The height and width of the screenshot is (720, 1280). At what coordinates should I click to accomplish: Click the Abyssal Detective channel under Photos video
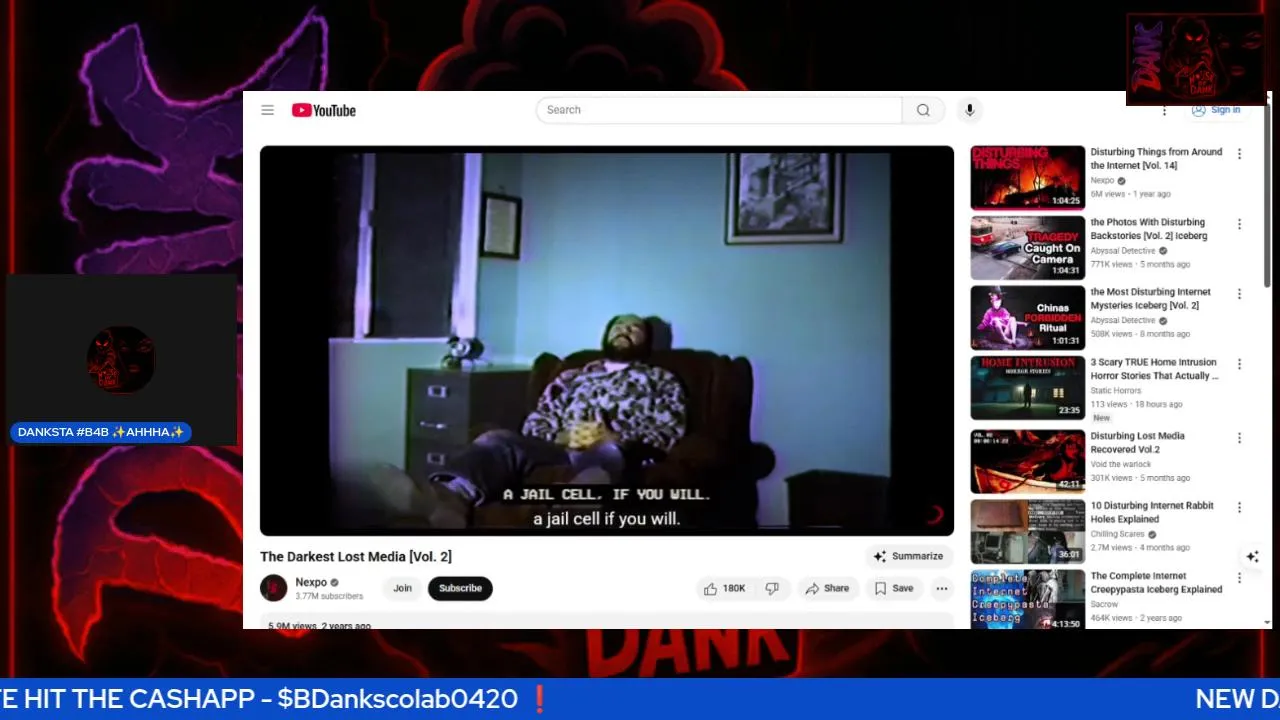pyautogui.click(x=1122, y=251)
